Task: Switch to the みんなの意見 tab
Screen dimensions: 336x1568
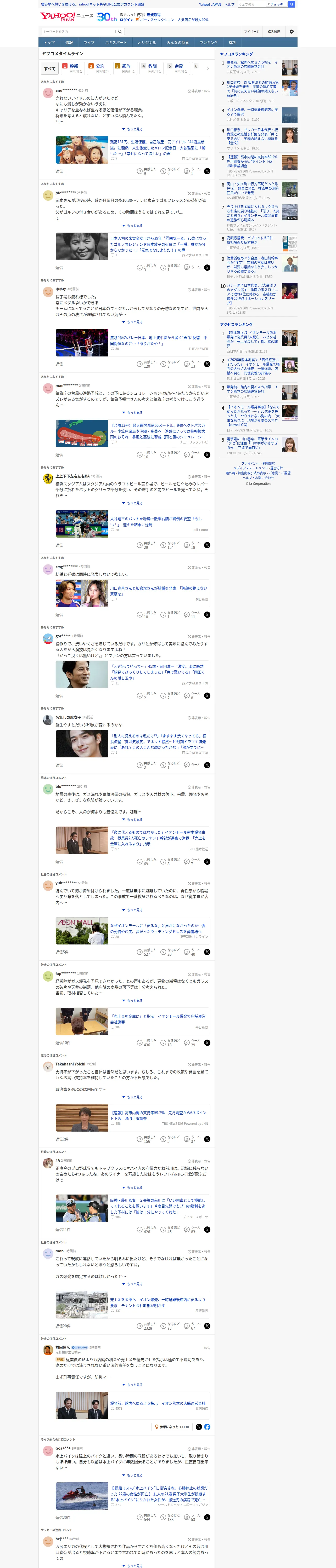Action: [177, 43]
